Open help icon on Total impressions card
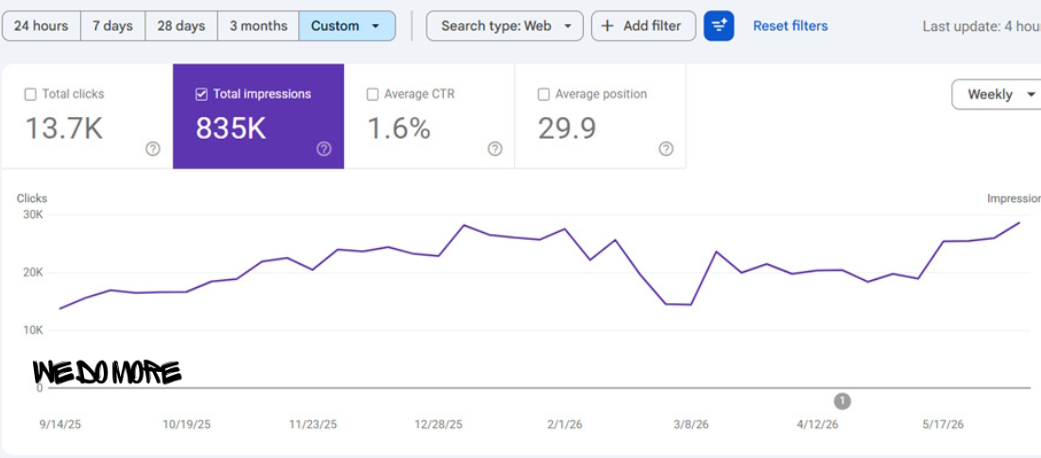The height and width of the screenshot is (458, 1041). [x=324, y=149]
